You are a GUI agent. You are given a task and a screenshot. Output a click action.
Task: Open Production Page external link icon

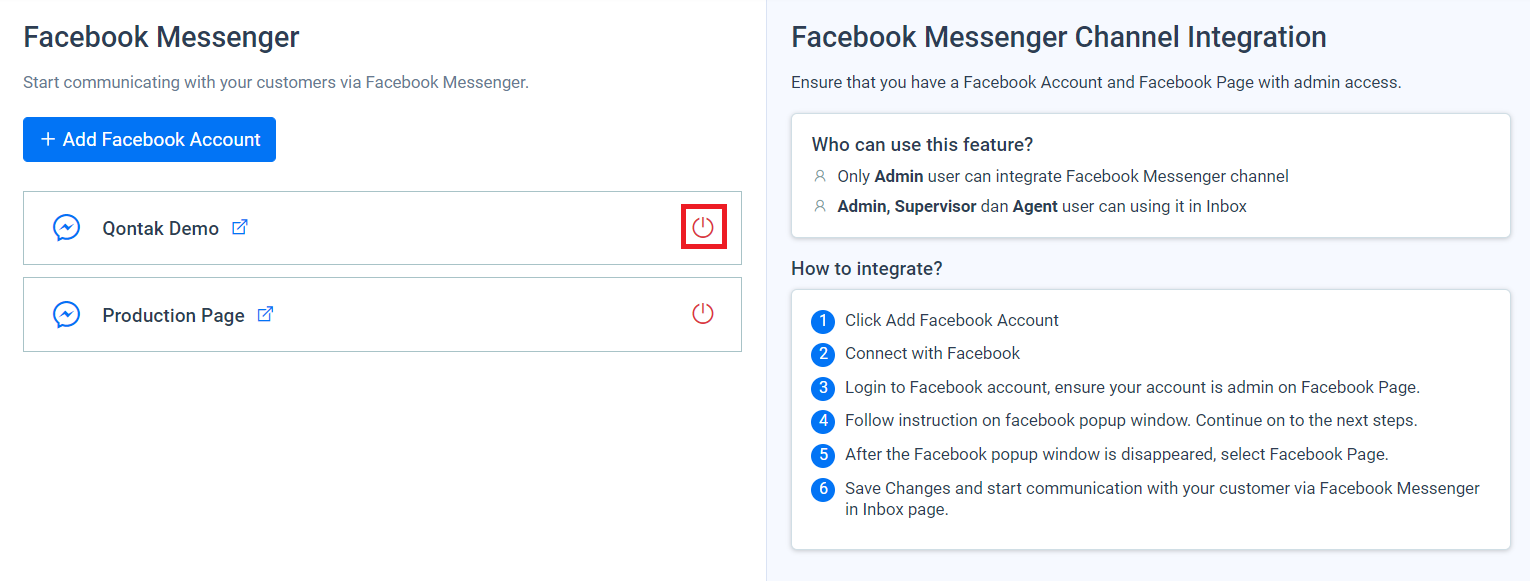(266, 314)
